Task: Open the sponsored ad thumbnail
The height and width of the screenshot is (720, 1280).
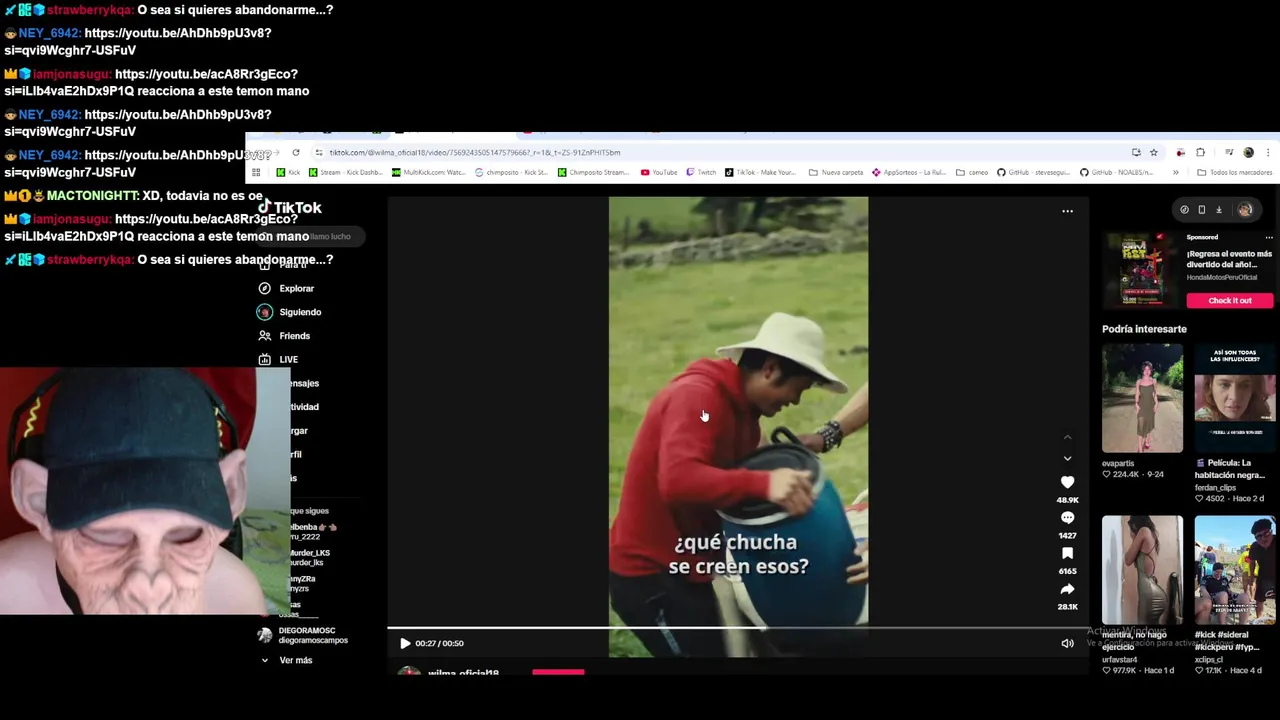Action: tap(1142, 269)
